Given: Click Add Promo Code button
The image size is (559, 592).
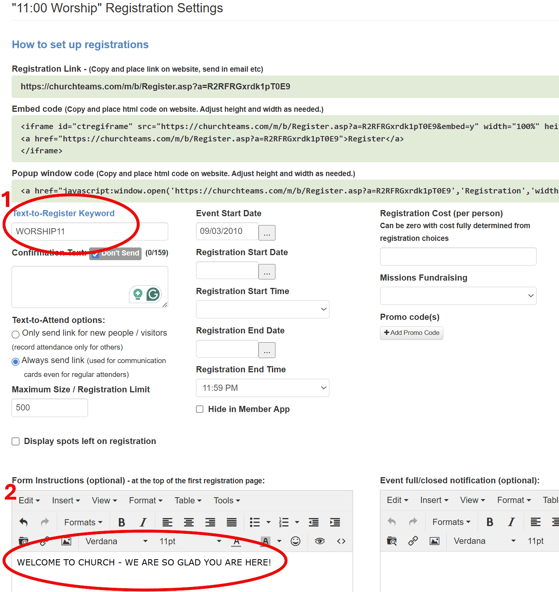Looking at the screenshot, I should tap(411, 333).
